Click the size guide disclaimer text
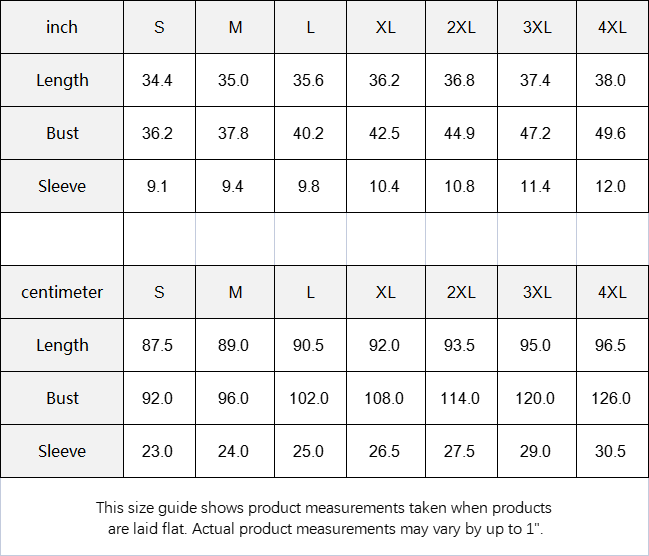This screenshot has width=649, height=556. [x=324, y=518]
